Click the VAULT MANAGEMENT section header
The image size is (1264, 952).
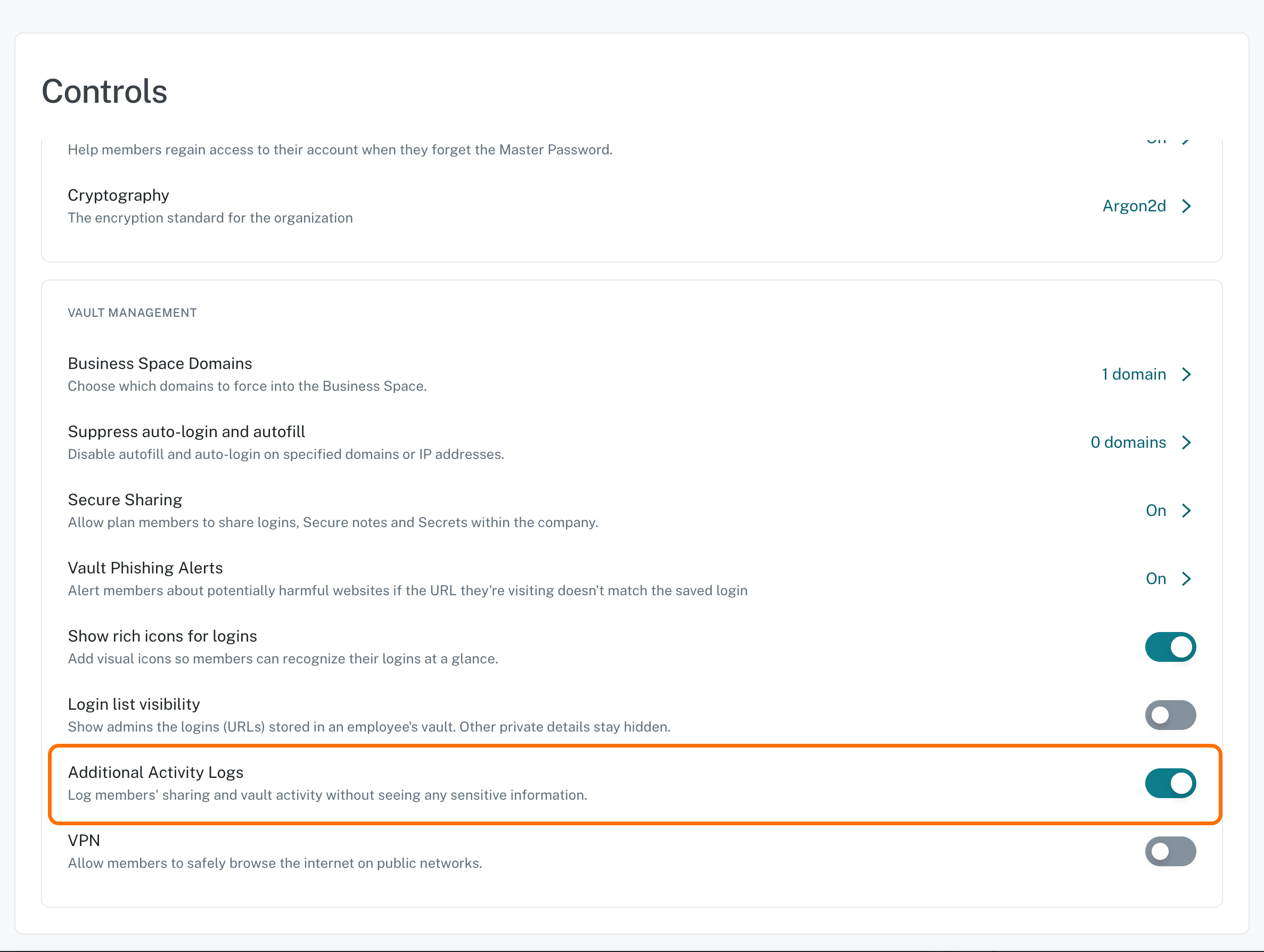(132, 313)
